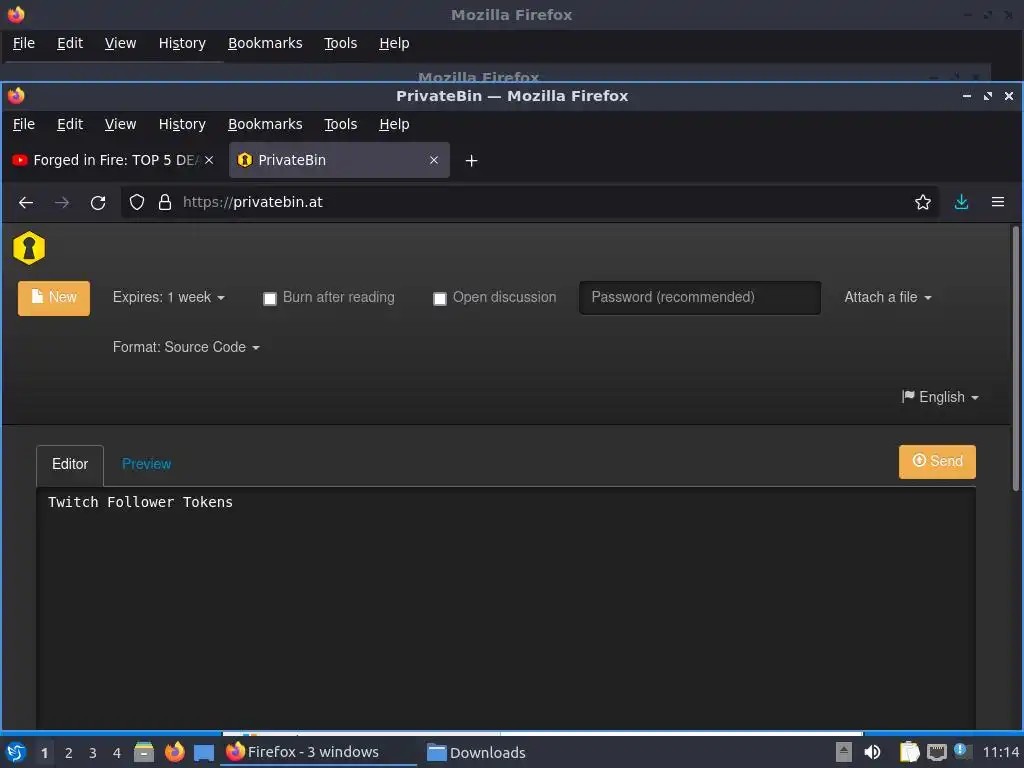Open Bookmarks menu in PrivateBin window
1024x768 pixels.
(x=265, y=124)
